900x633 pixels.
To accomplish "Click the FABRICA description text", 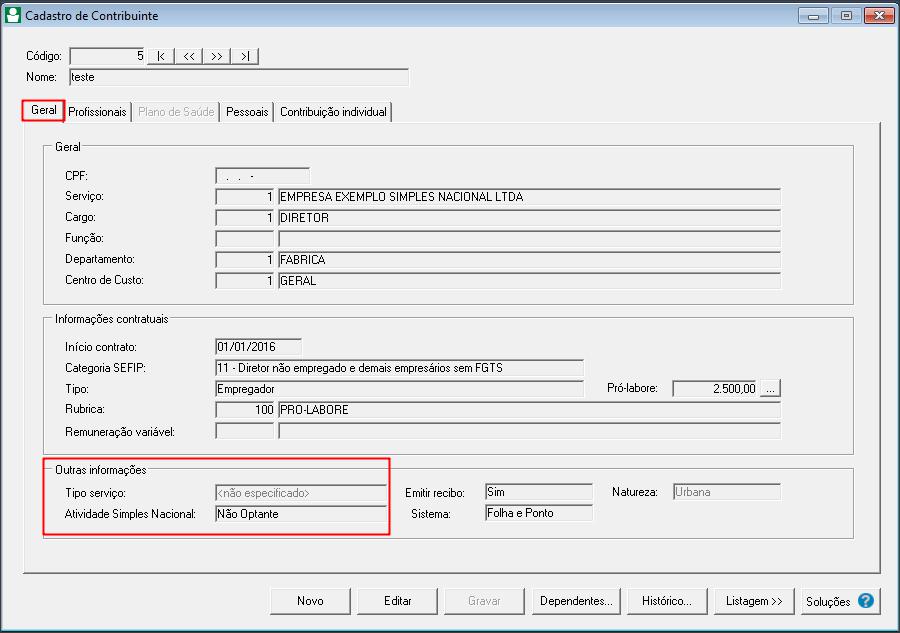I will pyautogui.click(x=302, y=260).
